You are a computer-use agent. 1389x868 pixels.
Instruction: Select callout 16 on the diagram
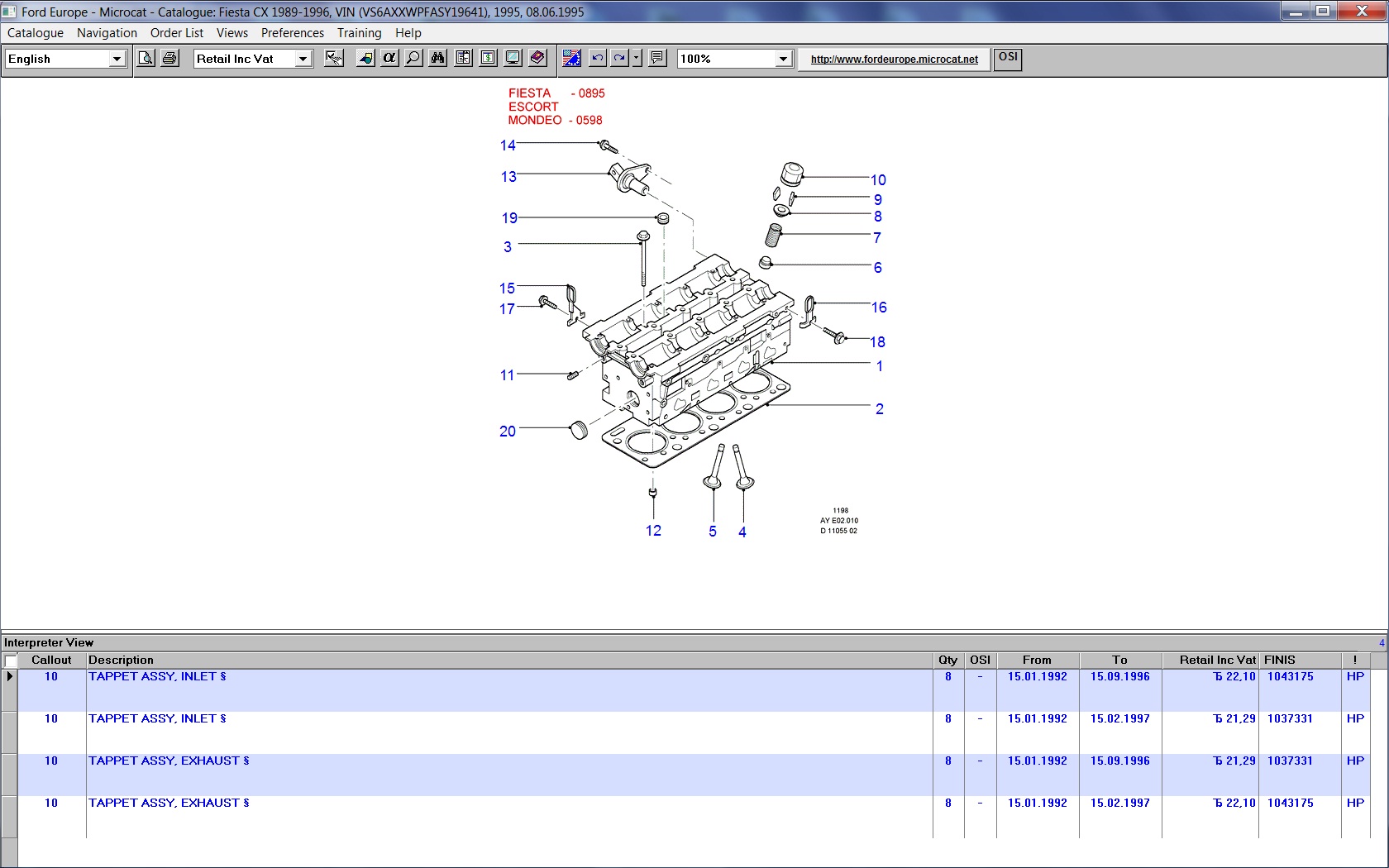(x=879, y=308)
